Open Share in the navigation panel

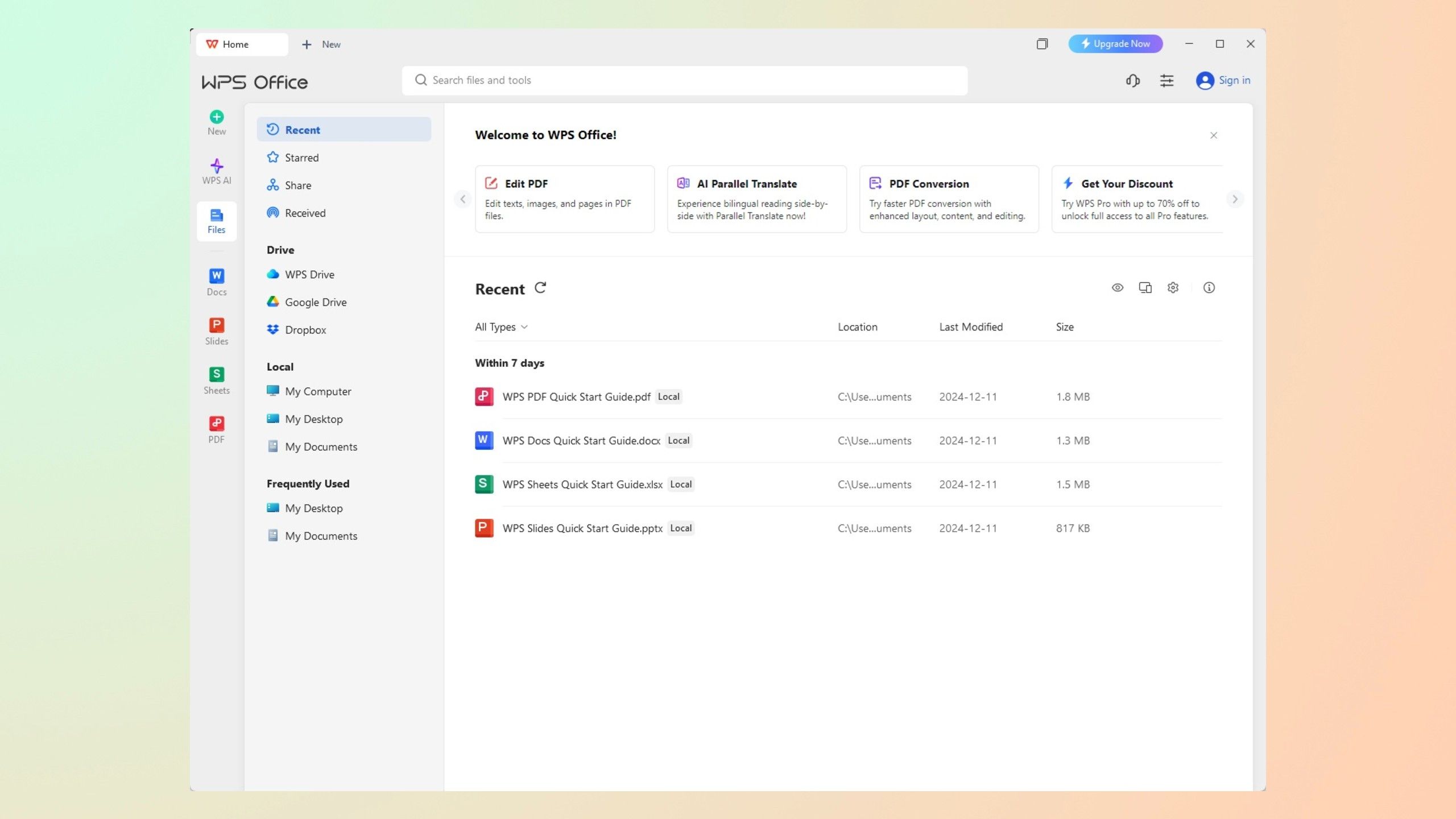(x=344, y=185)
